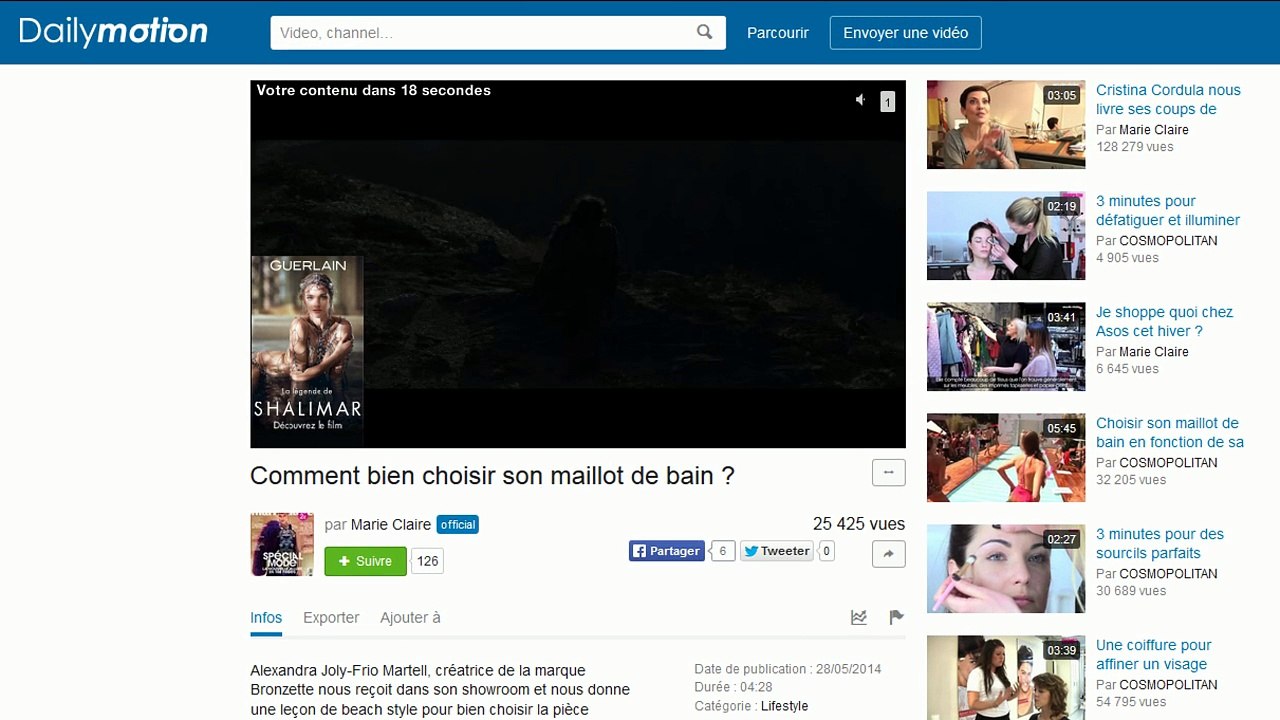Open the Cristina Cordula video thumbnail
The width and height of the screenshot is (1280, 720).
(1006, 125)
